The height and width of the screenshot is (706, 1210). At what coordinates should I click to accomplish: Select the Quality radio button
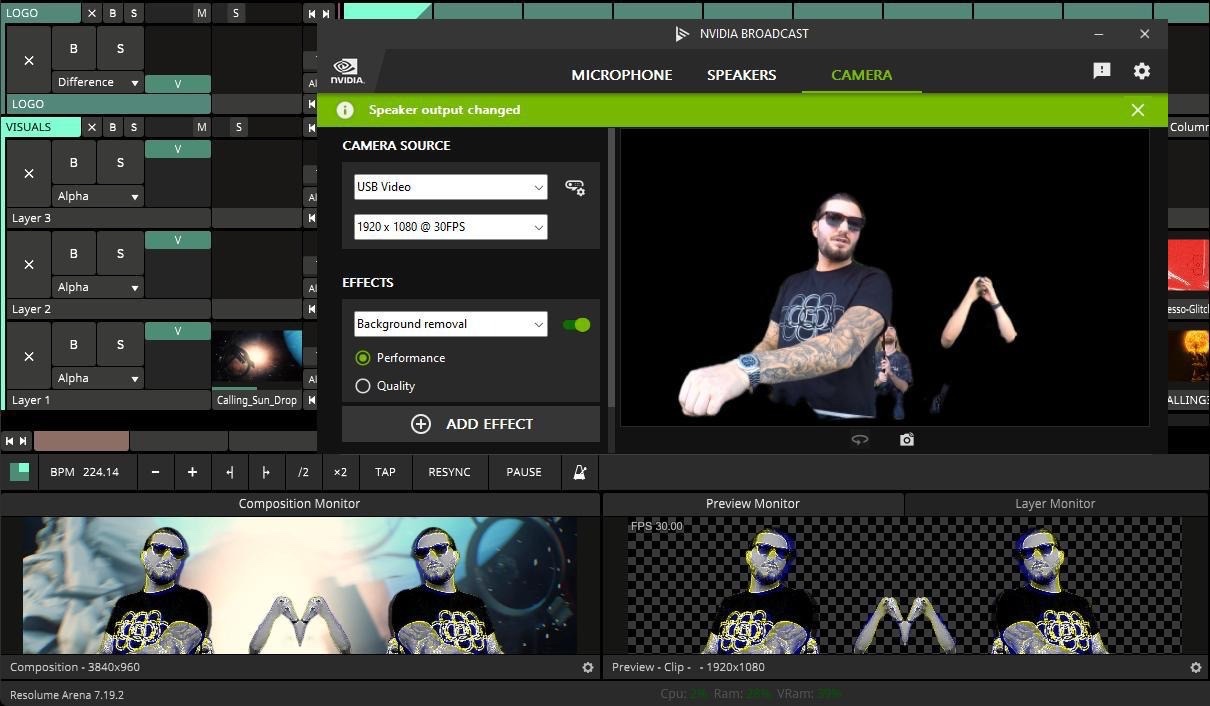tap(363, 386)
